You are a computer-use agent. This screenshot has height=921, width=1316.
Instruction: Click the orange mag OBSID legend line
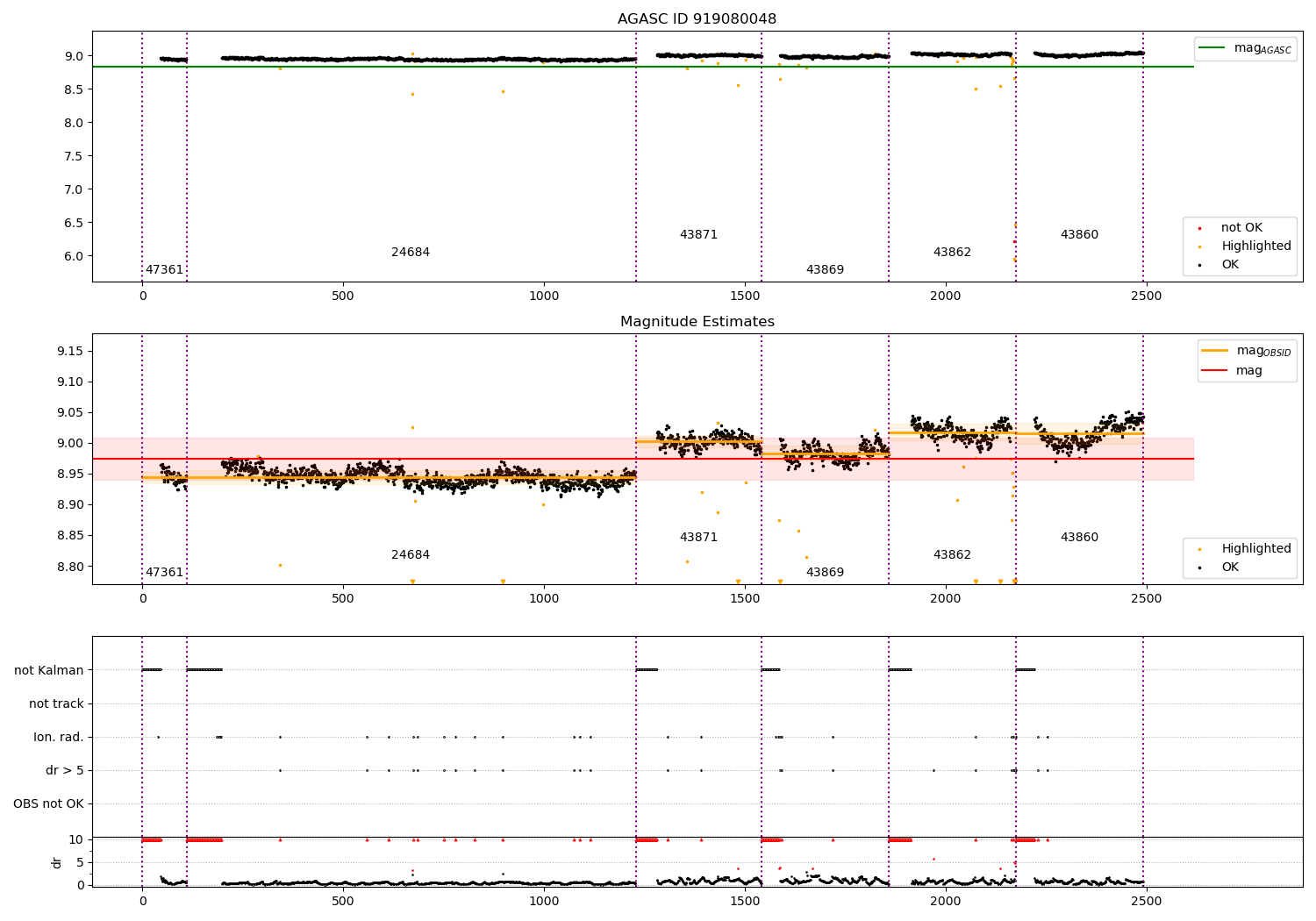(1215, 350)
